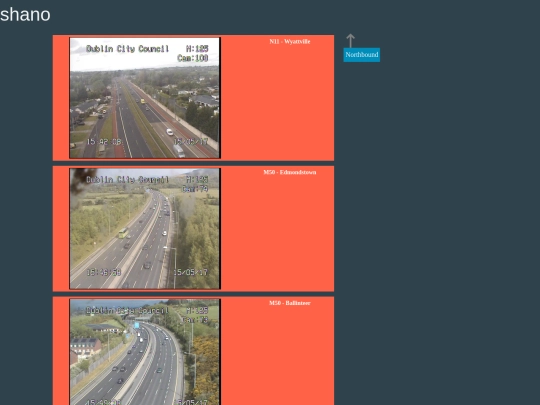Click the up arrow icon above Northbound
Viewport: 540px width, 405px height.
coord(351,41)
